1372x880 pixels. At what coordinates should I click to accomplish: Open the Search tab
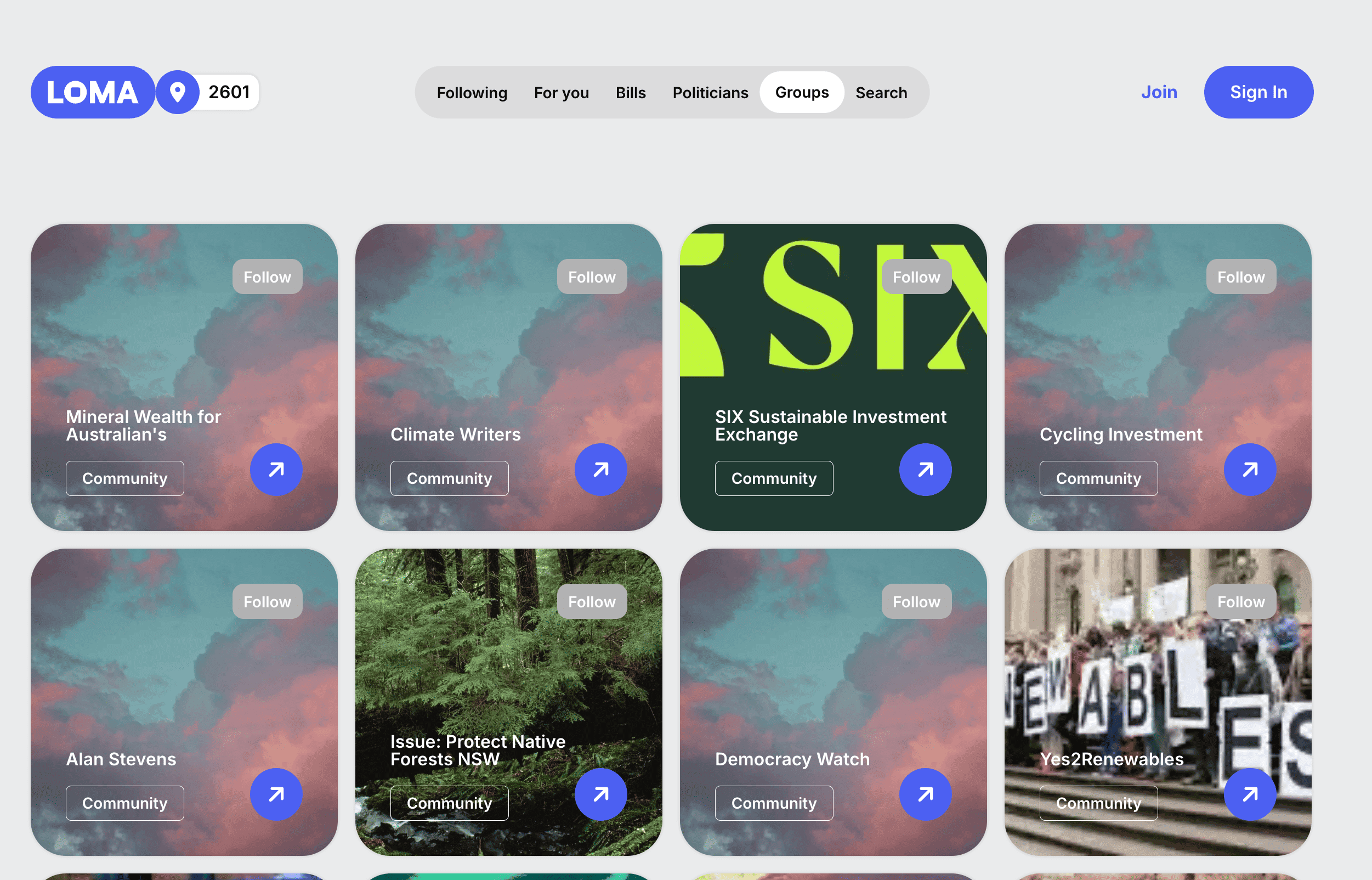coord(881,93)
